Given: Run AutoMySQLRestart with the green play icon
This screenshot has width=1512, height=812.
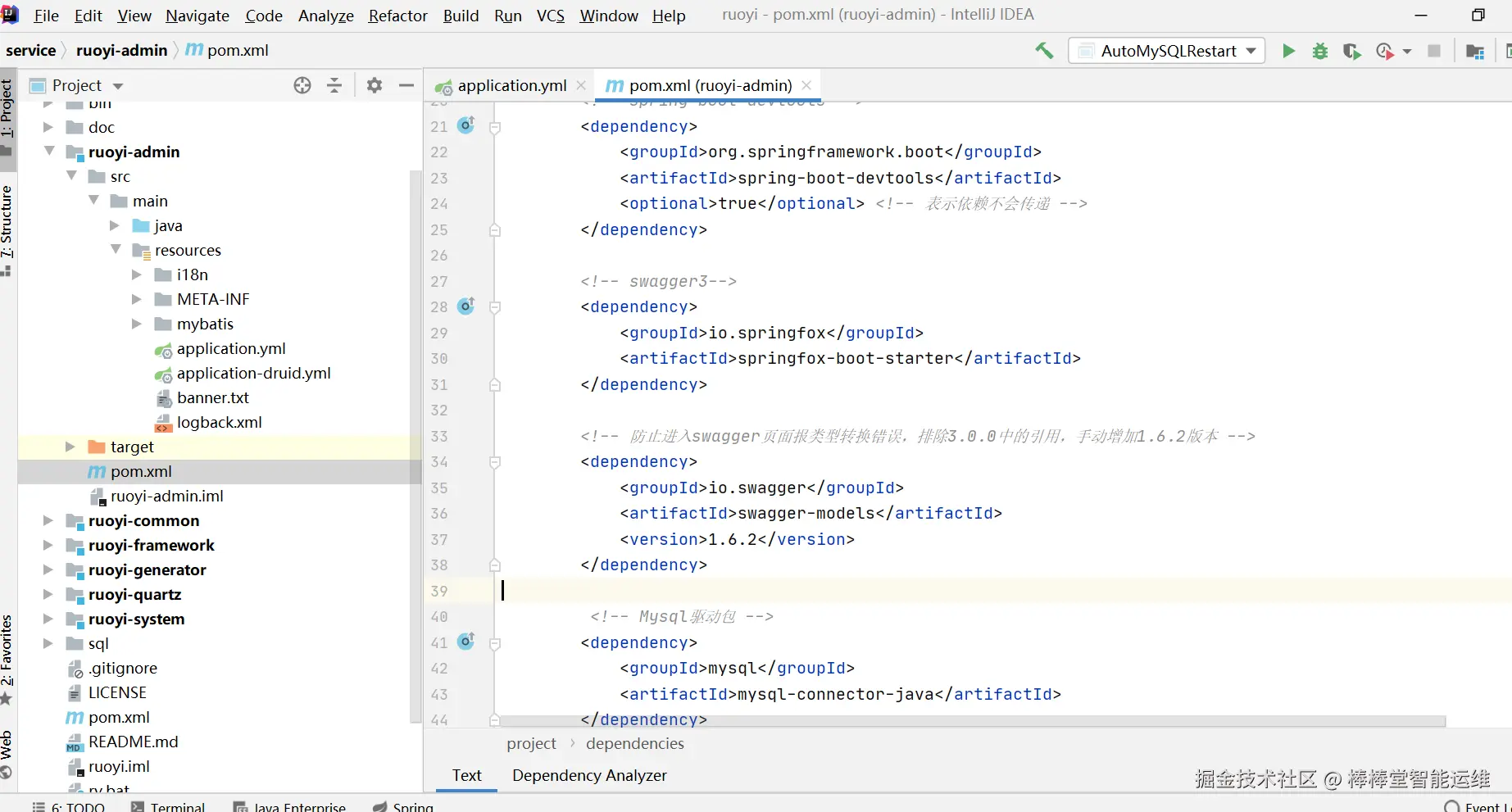Looking at the screenshot, I should click(x=1288, y=51).
